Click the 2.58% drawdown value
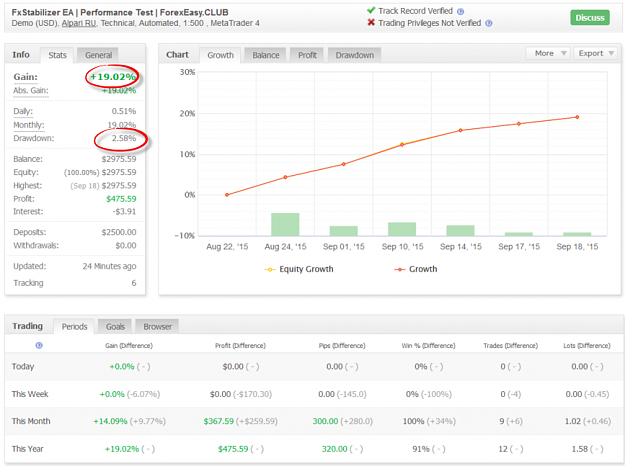Viewport: 625px width, 466px height. click(124, 138)
